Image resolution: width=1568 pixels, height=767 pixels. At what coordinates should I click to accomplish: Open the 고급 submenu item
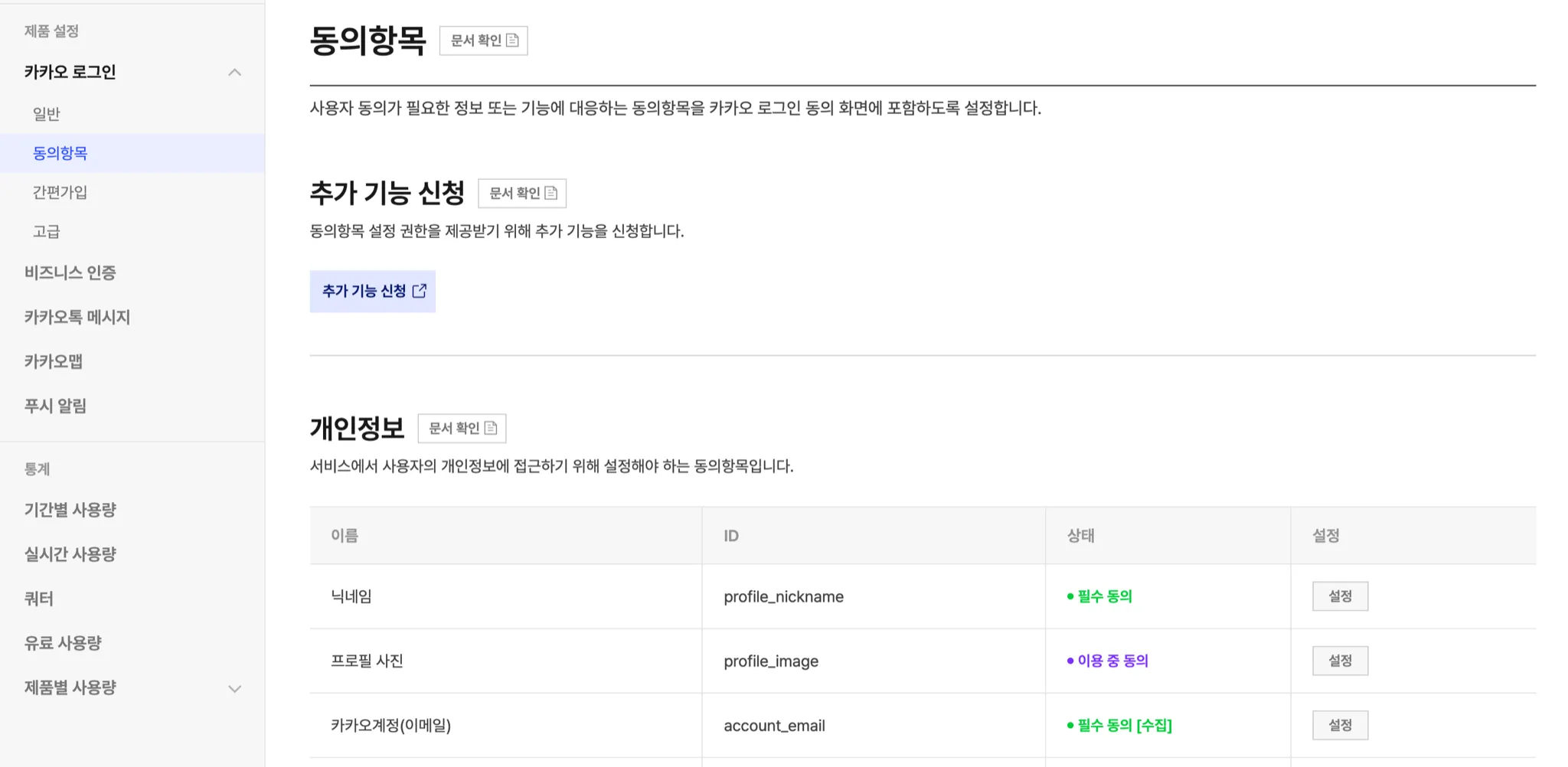pos(46,231)
